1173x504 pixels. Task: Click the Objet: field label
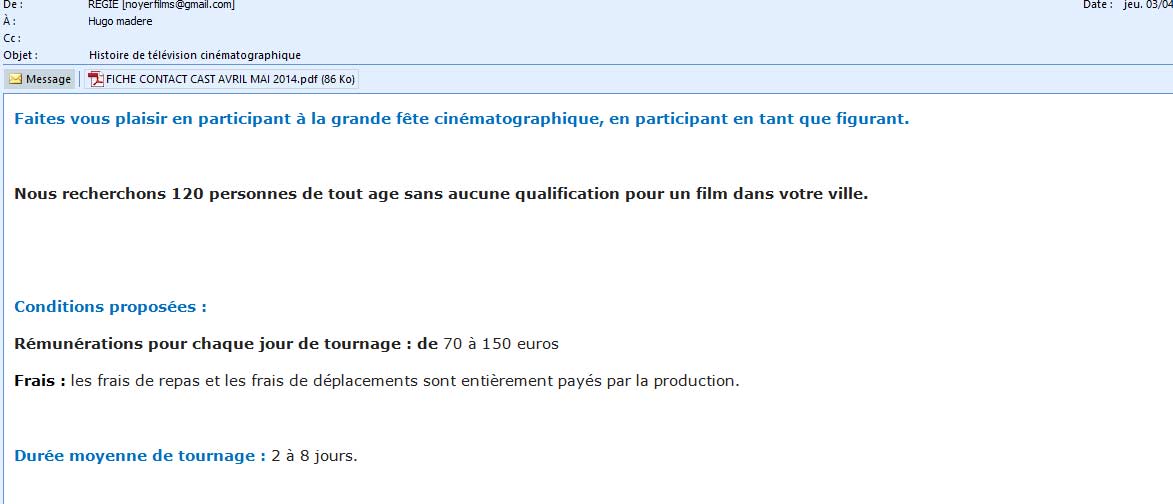click(21, 55)
